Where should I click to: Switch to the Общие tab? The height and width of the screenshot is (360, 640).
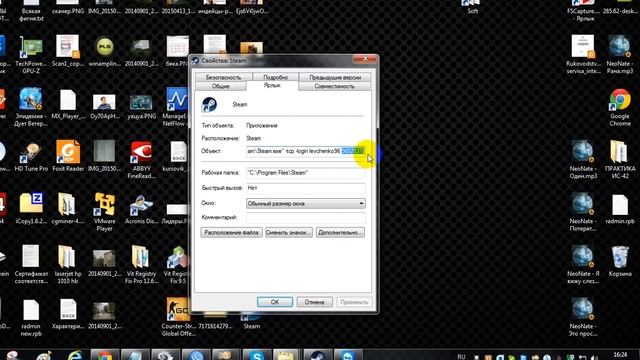click(x=221, y=86)
